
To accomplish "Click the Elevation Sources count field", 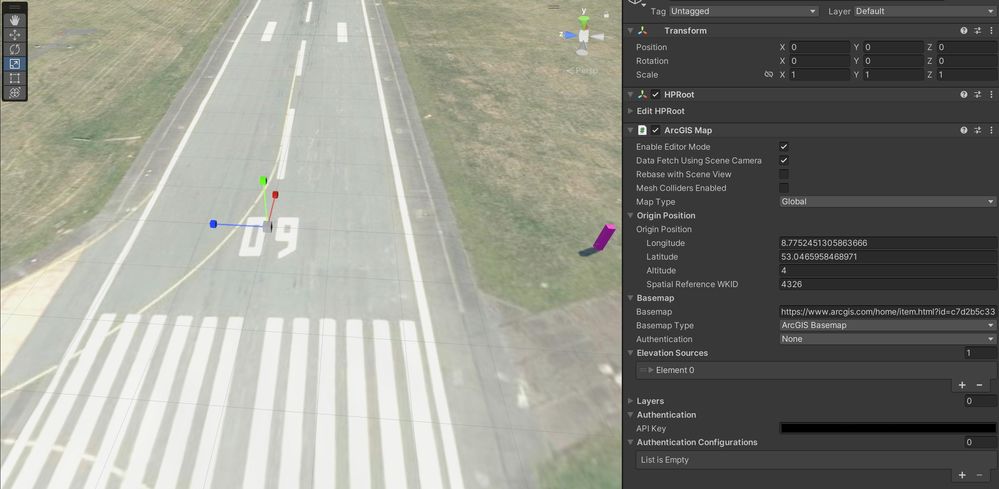I will (981, 353).
